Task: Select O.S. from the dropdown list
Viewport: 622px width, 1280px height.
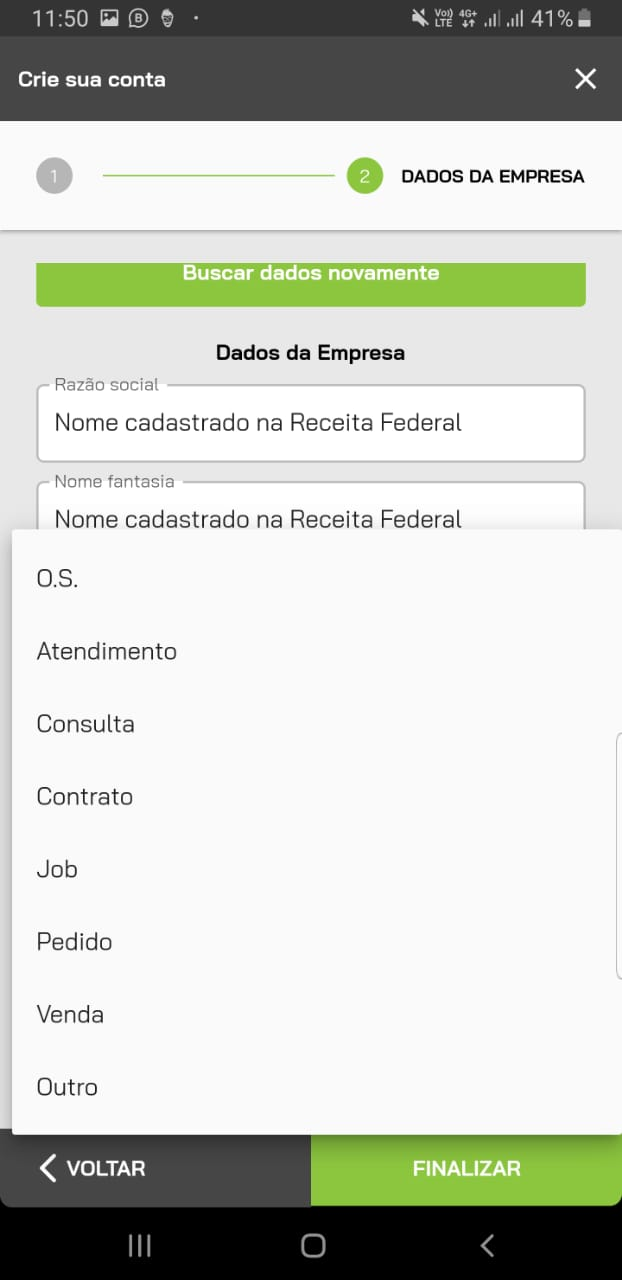Action: [57, 579]
